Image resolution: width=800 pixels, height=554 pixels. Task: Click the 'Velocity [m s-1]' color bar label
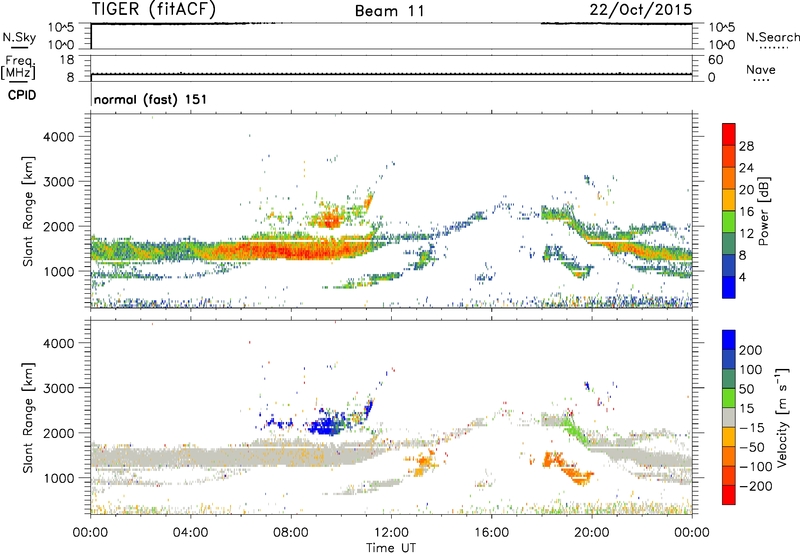click(x=780, y=417)
